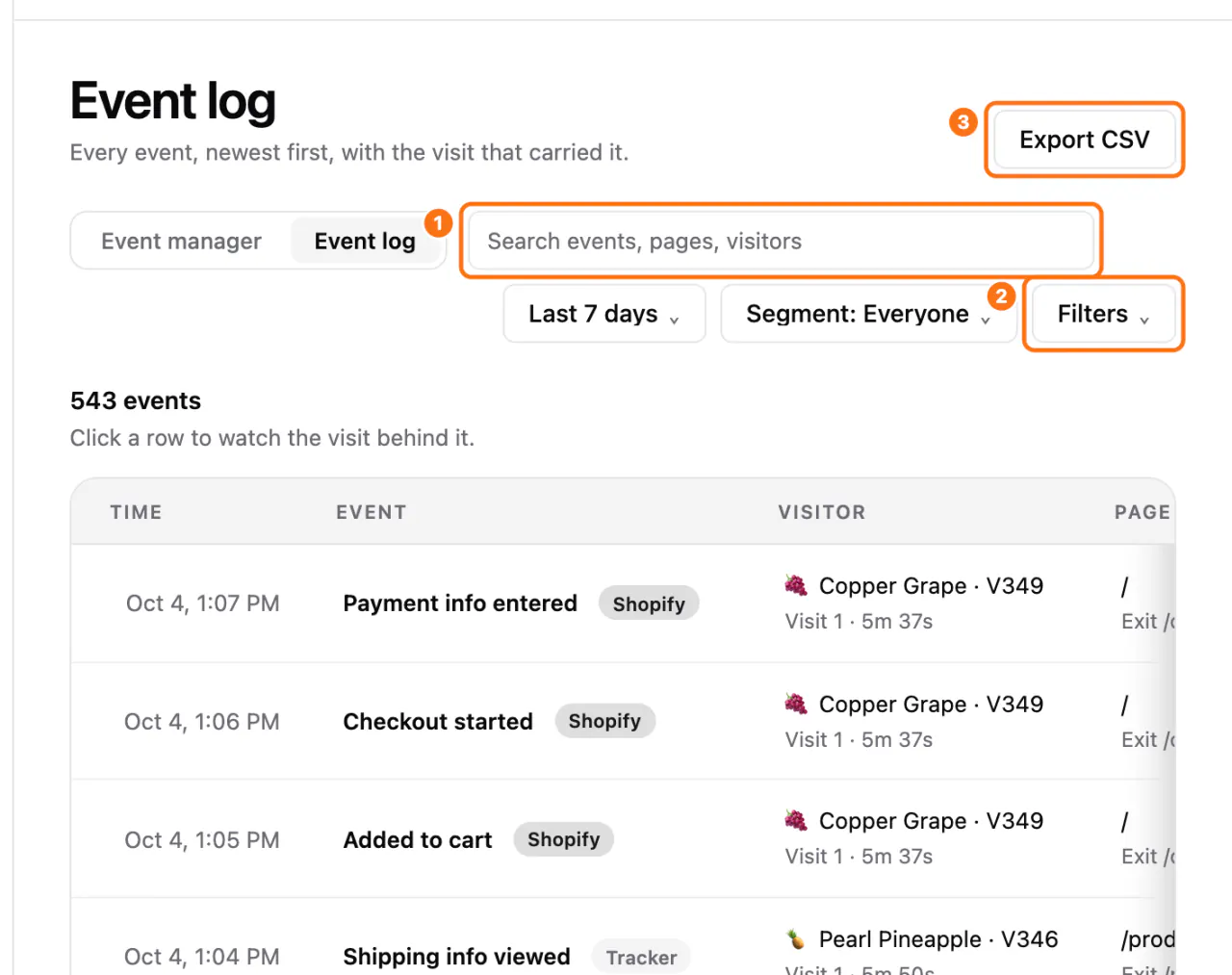Select the Oct 4, 1:04 PM timestamp
The width and height of the screenshot is (1232, 975).
point(201,957)
